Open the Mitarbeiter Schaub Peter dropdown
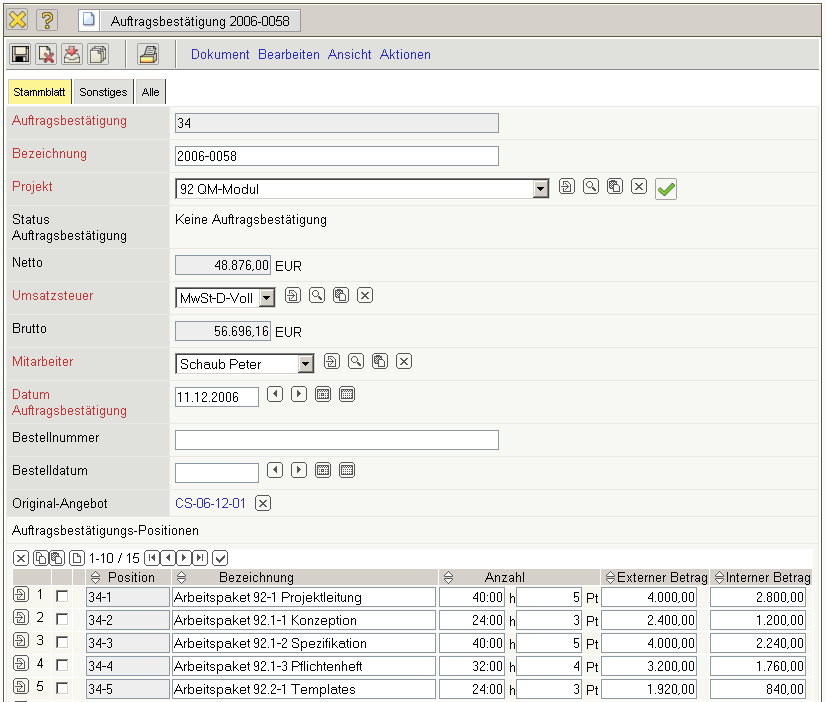The image size is (826, 702). tap(306, 364)
